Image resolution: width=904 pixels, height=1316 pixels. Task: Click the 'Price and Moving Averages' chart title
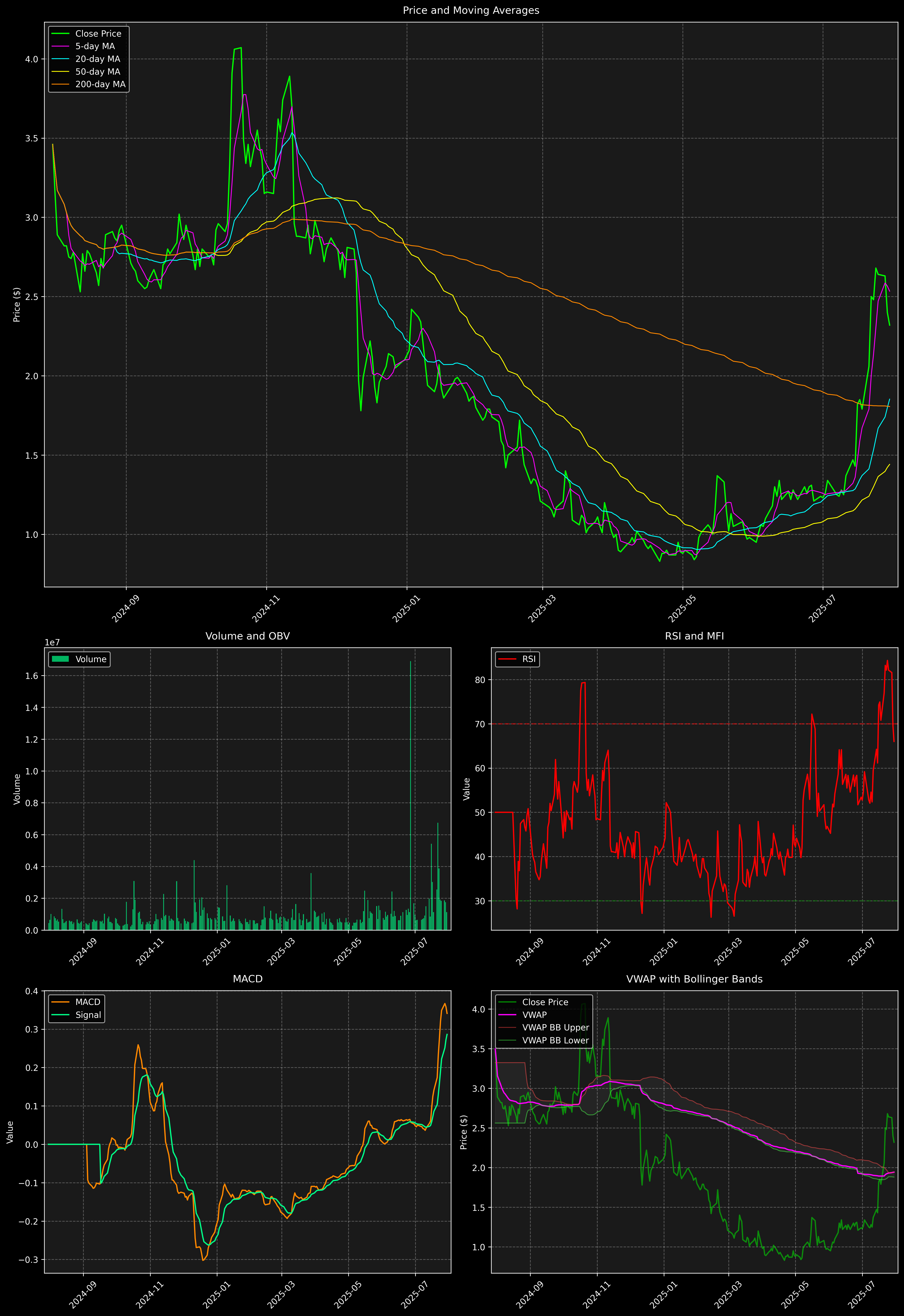[x=471, y=10]
